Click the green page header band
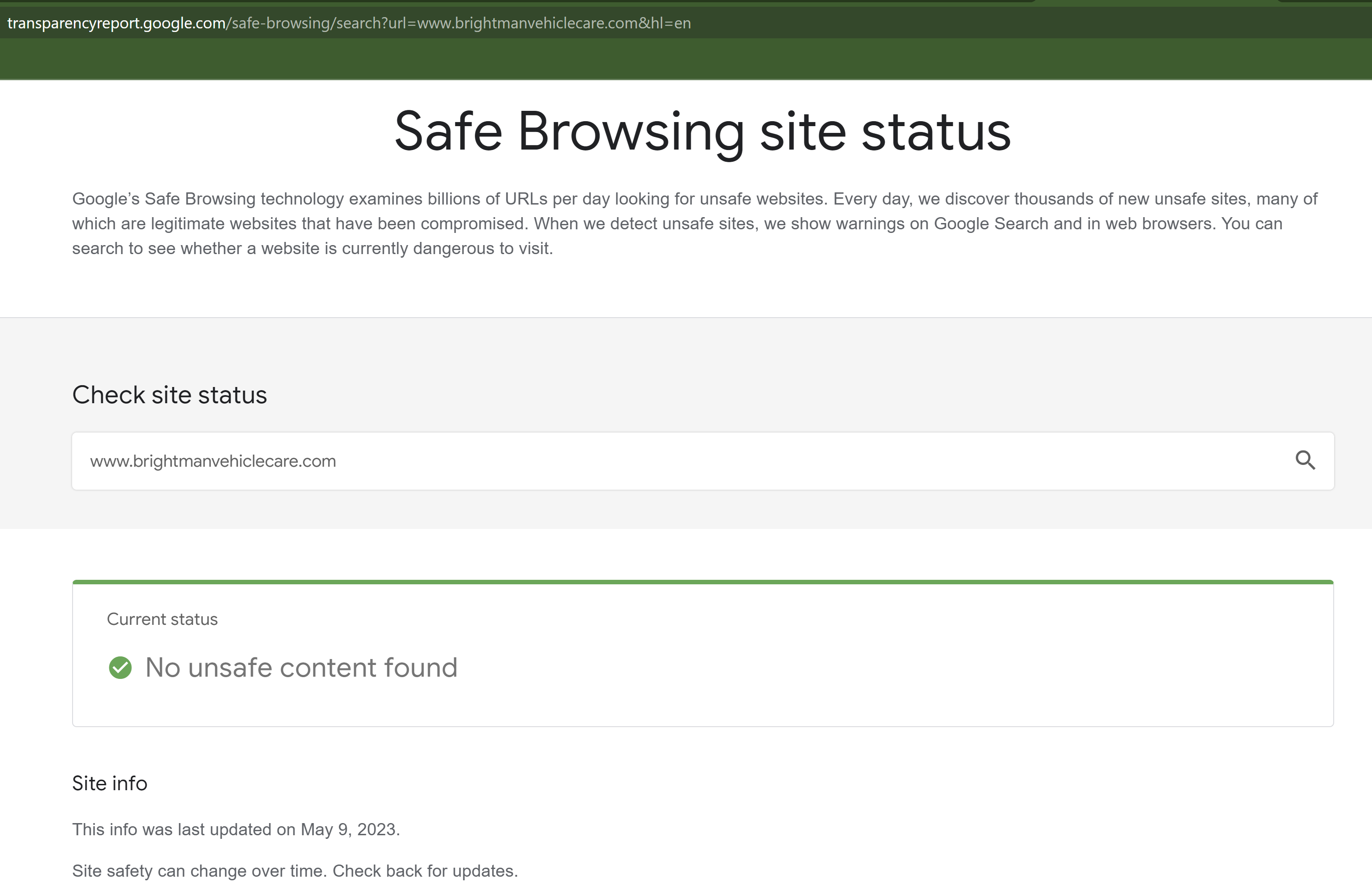The height and width of the screenshot is (883, 1372). [x=688, y=59]
